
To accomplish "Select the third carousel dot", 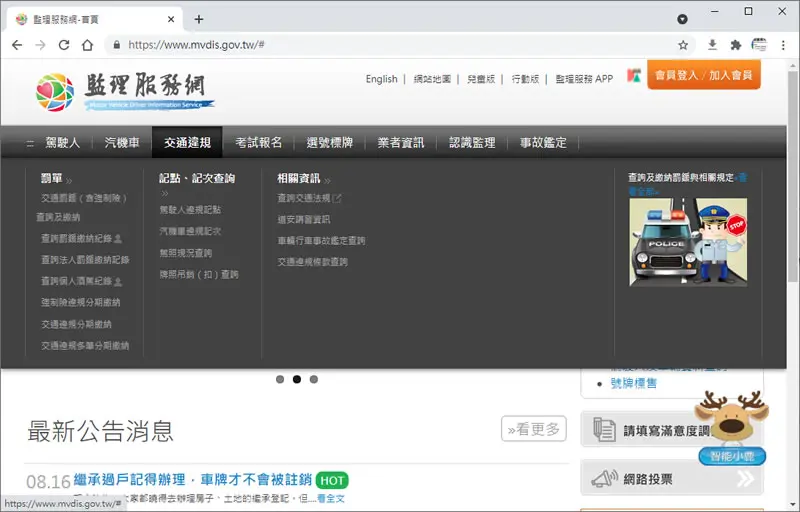I will tap(314, 379).
